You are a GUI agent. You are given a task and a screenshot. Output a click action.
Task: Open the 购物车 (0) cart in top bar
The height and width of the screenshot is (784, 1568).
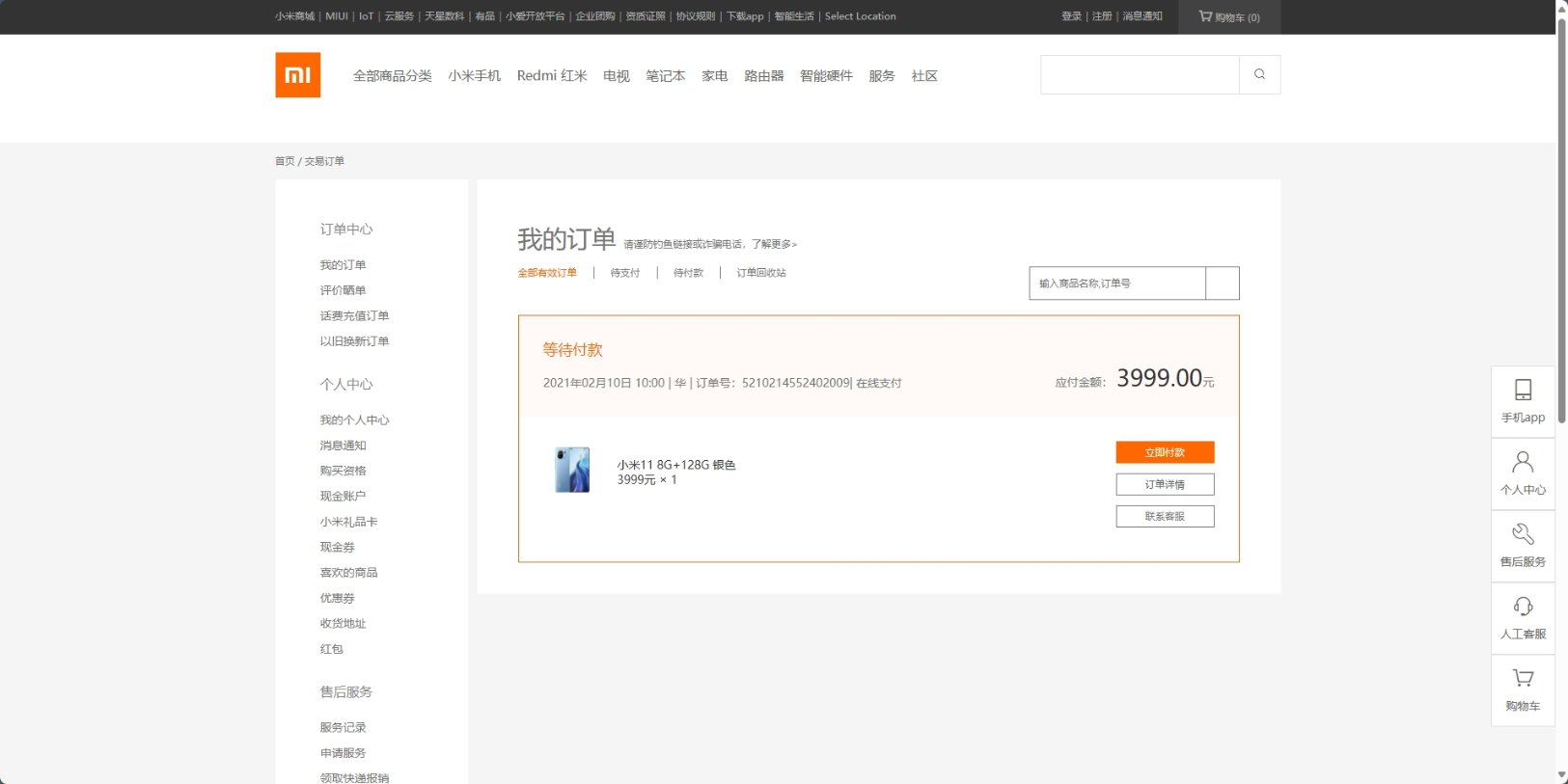[x=1229, y=16]
